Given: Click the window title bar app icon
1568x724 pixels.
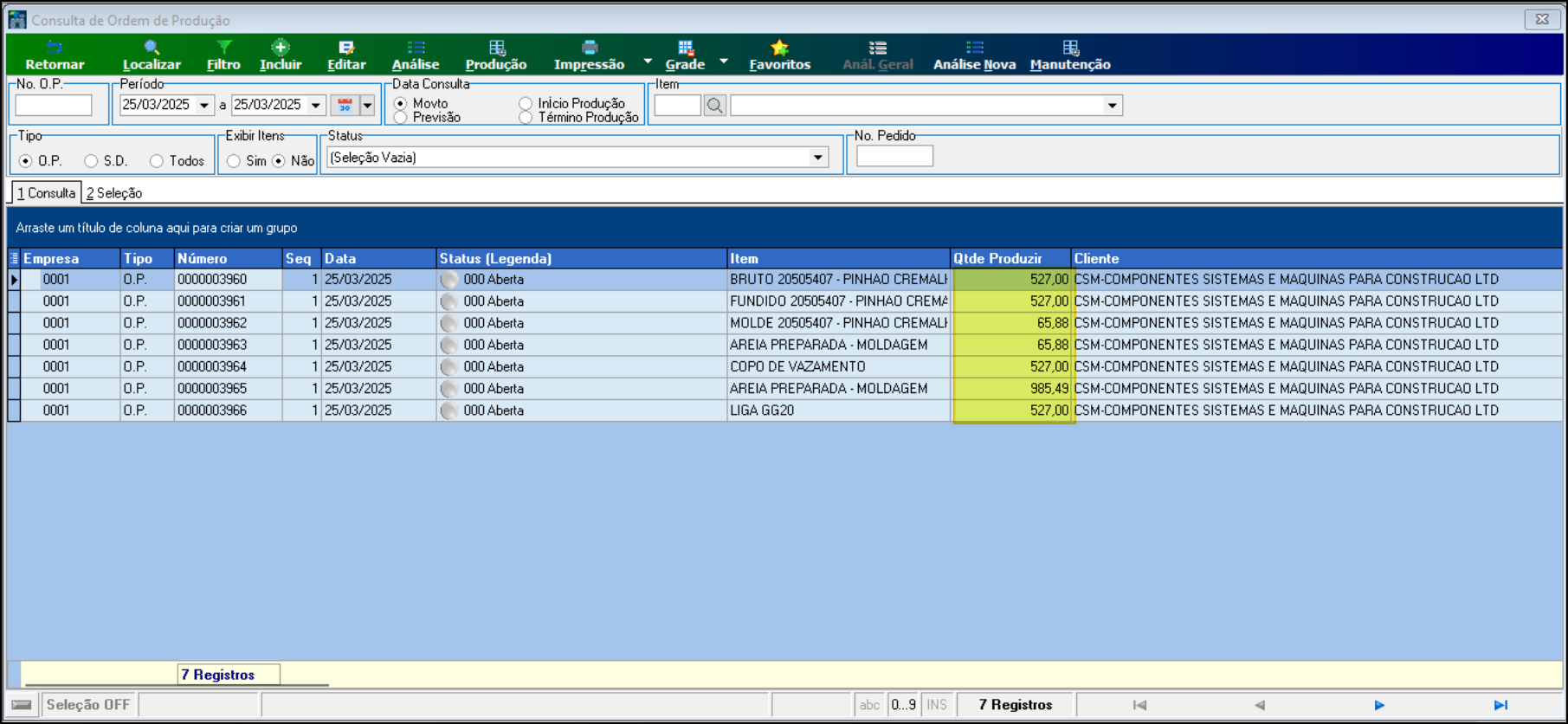Looking at the screenshot, I should point(17,19).
